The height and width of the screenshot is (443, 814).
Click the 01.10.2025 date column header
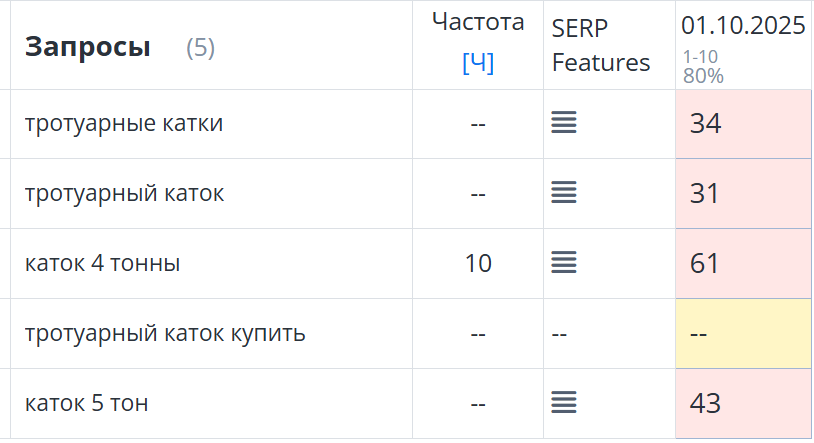point(743,26)
